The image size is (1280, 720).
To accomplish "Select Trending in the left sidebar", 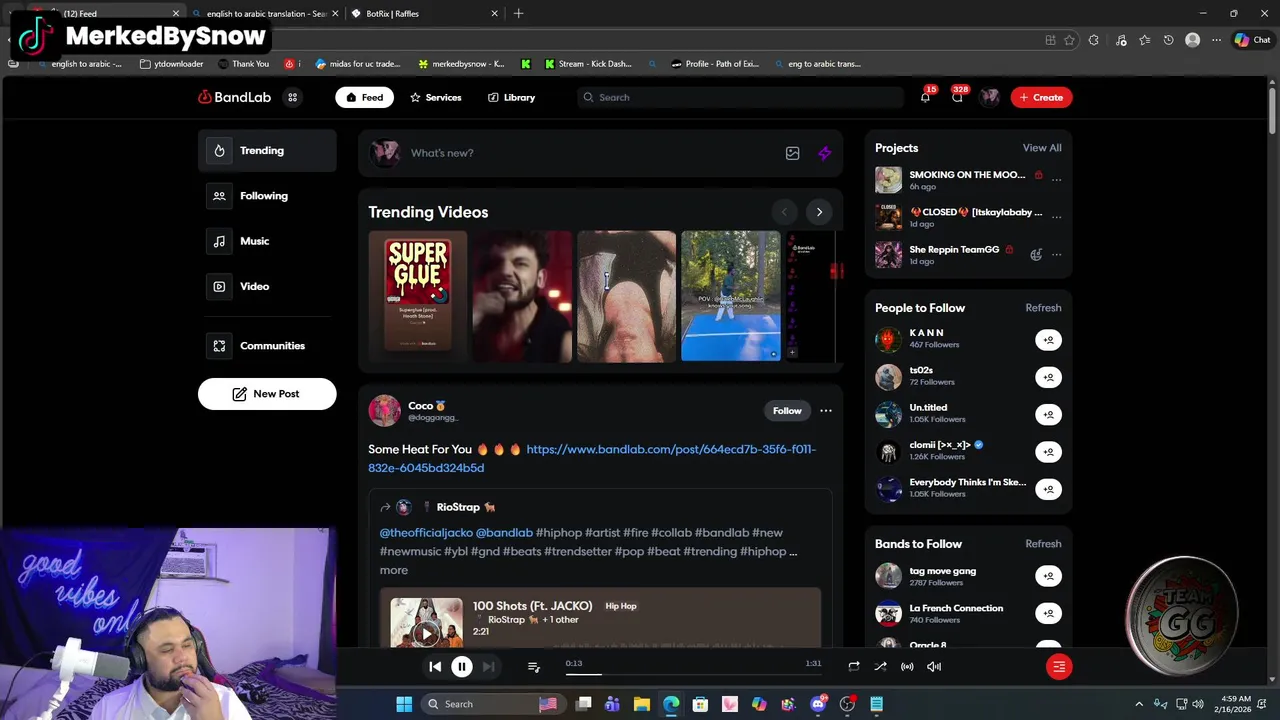I will [267, 151].
